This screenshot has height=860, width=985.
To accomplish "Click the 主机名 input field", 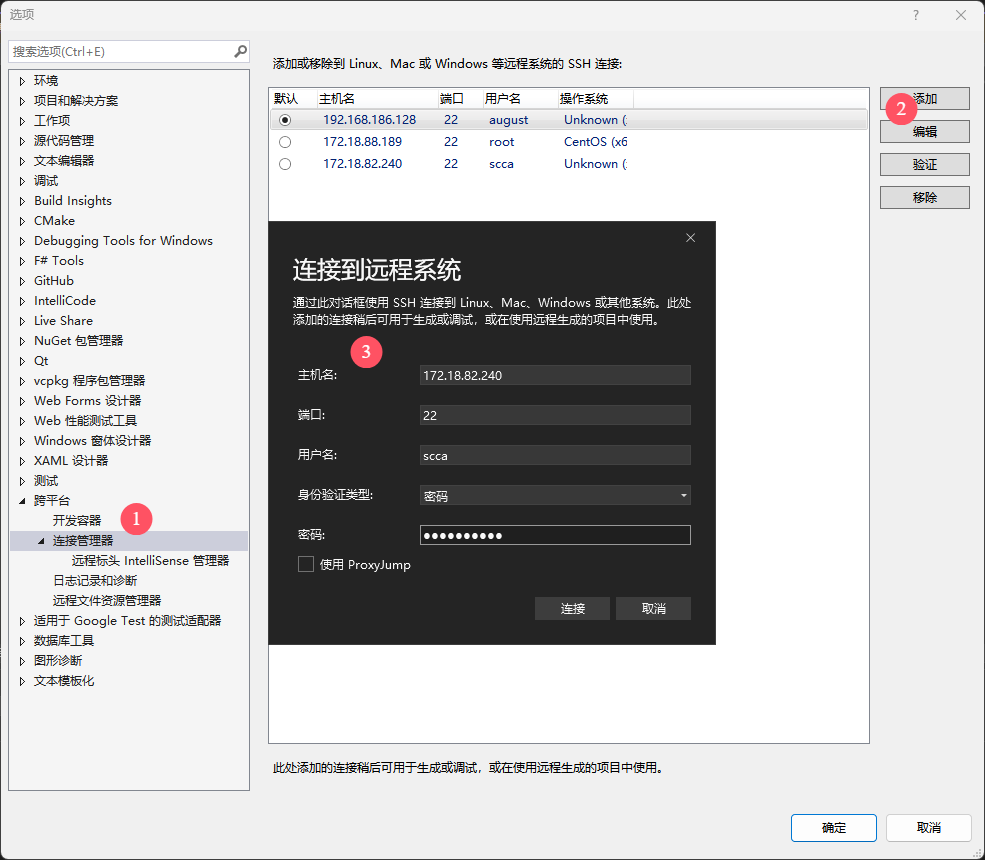I will [555, 375].
